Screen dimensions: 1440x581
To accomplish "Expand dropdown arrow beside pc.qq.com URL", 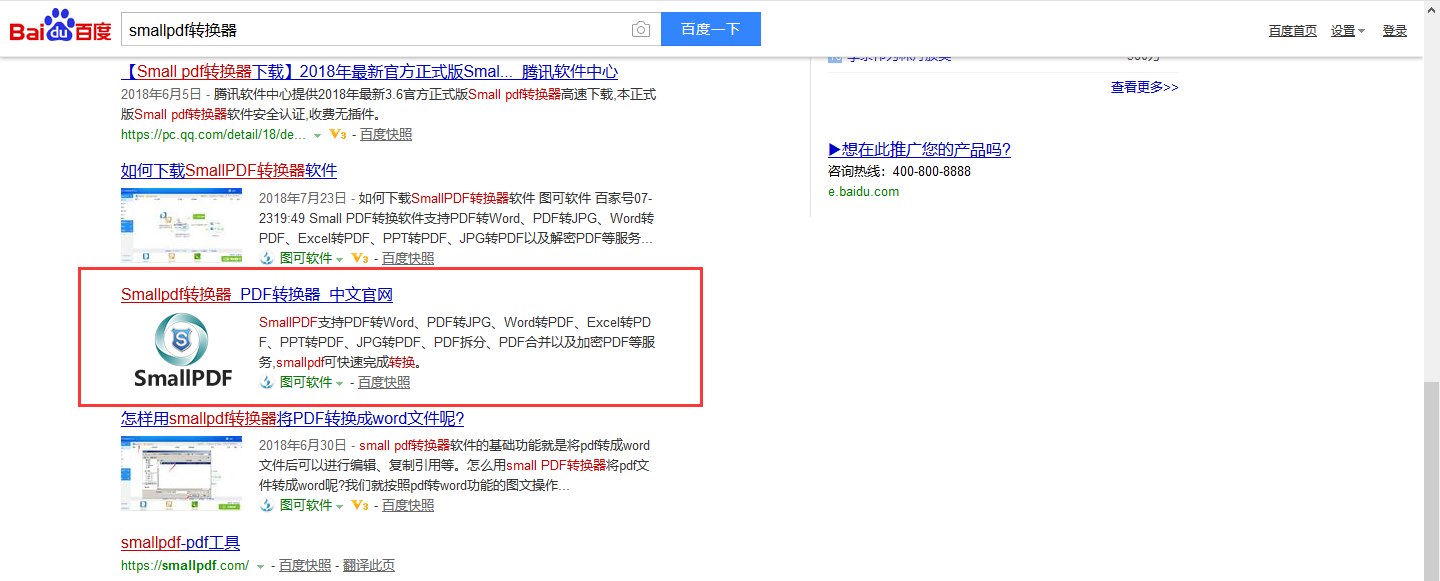I will point(317,135).
